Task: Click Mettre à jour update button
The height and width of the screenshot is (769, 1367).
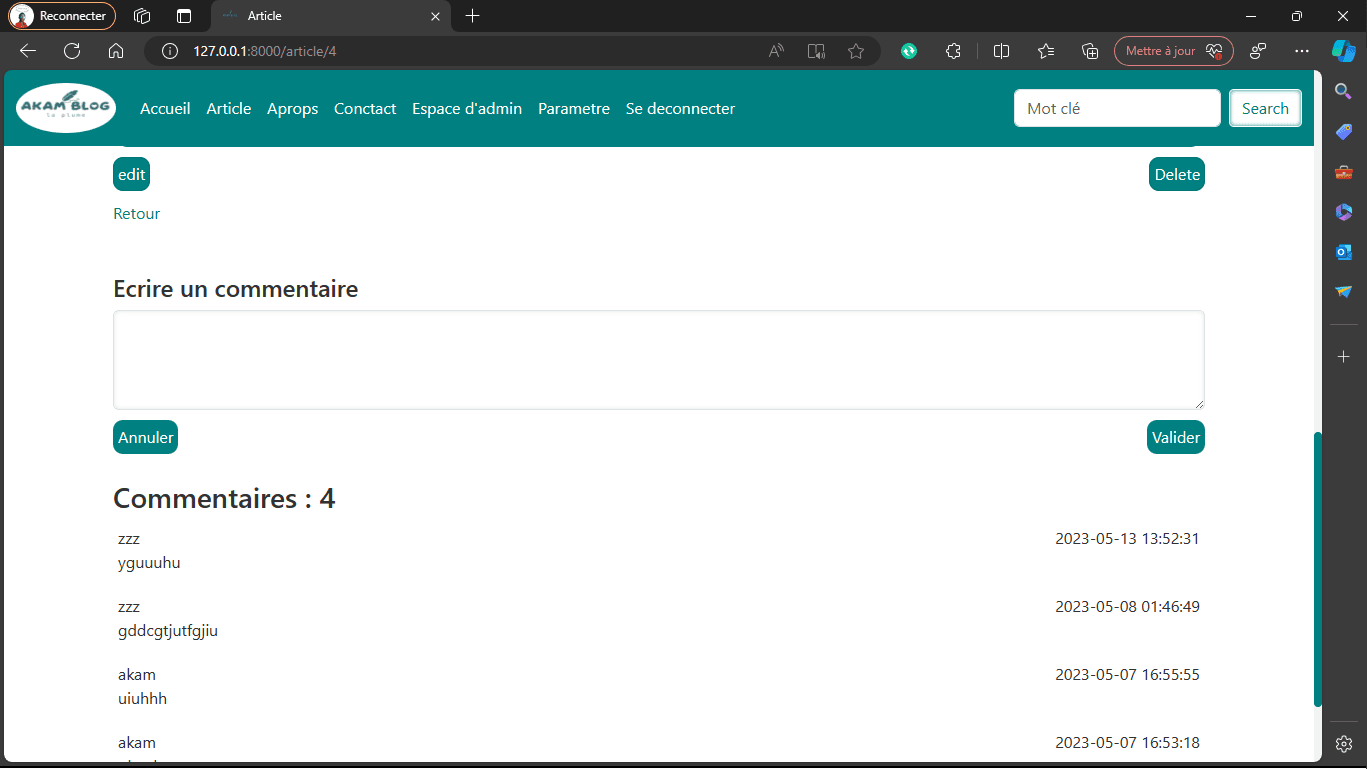Action: tap(1174, 51)
